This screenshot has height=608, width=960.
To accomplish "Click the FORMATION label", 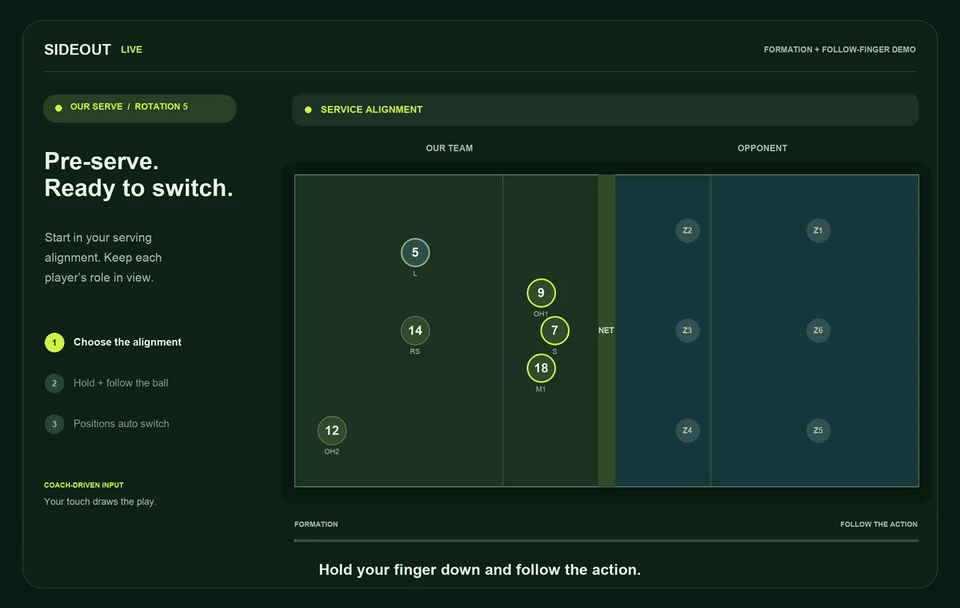I will tap(316, 524).
